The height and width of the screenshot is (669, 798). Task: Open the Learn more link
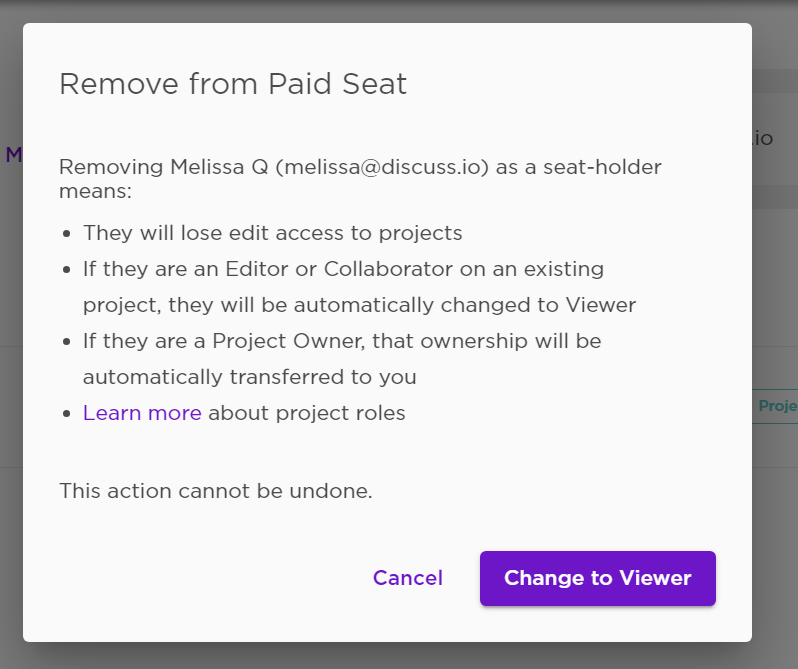[142, 413]
